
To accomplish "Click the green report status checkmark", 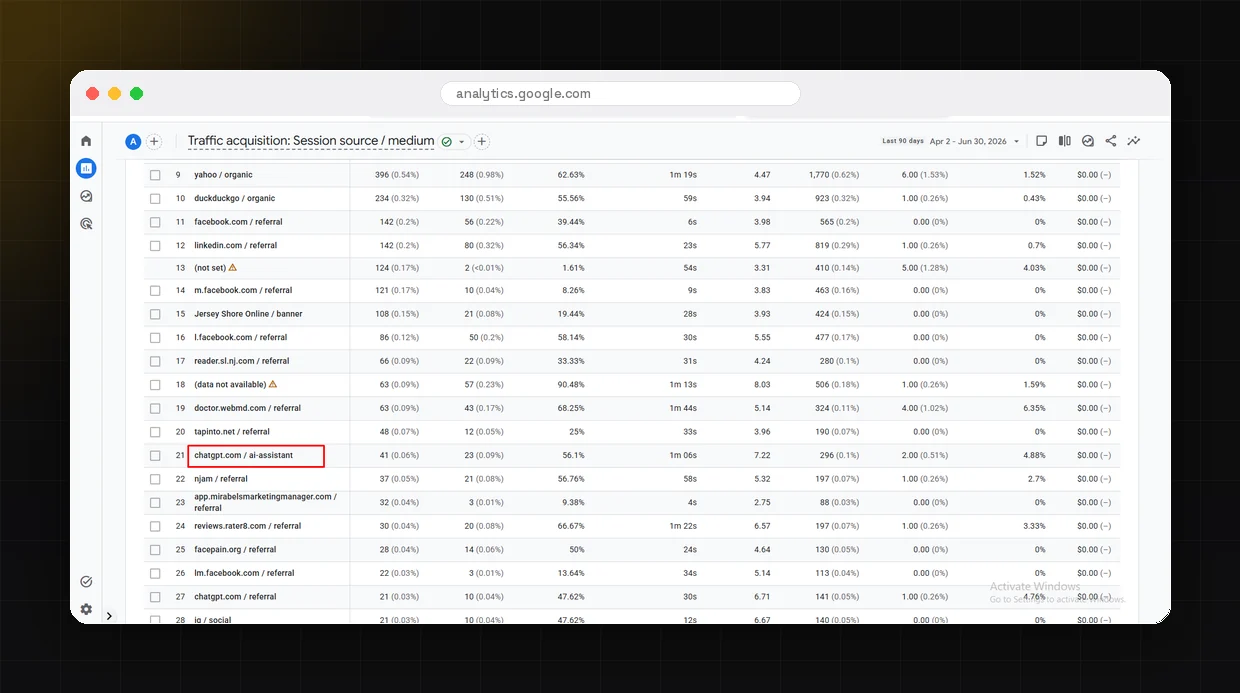I will point(446,142).
